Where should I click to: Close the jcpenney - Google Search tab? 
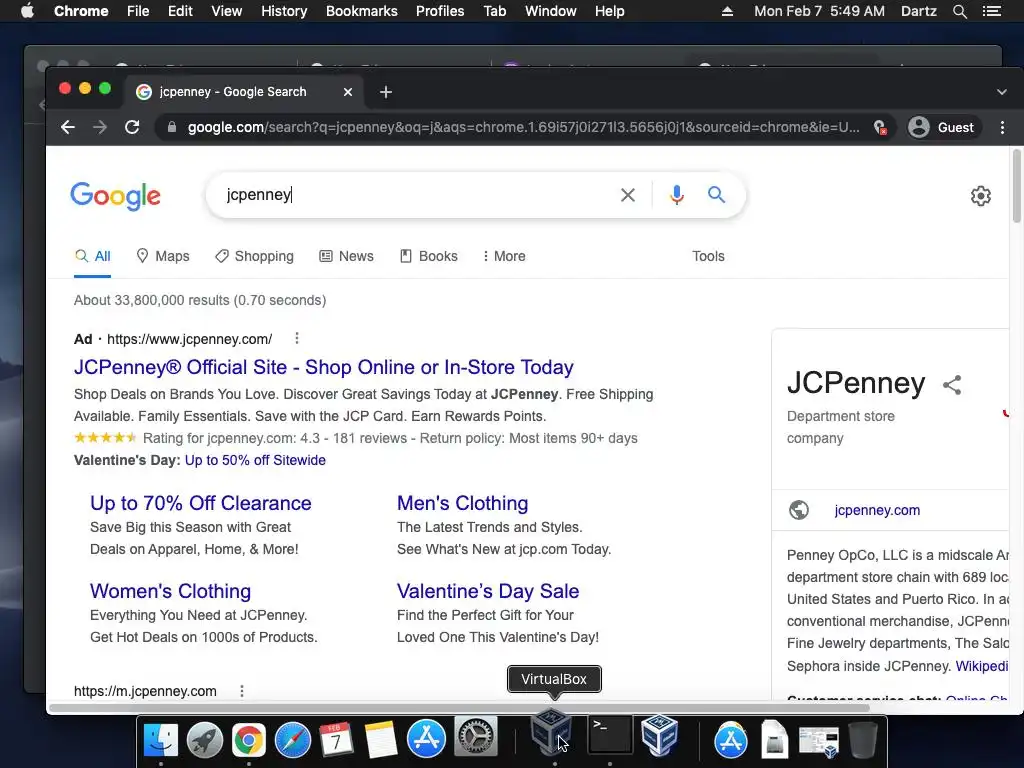point(348,92)
